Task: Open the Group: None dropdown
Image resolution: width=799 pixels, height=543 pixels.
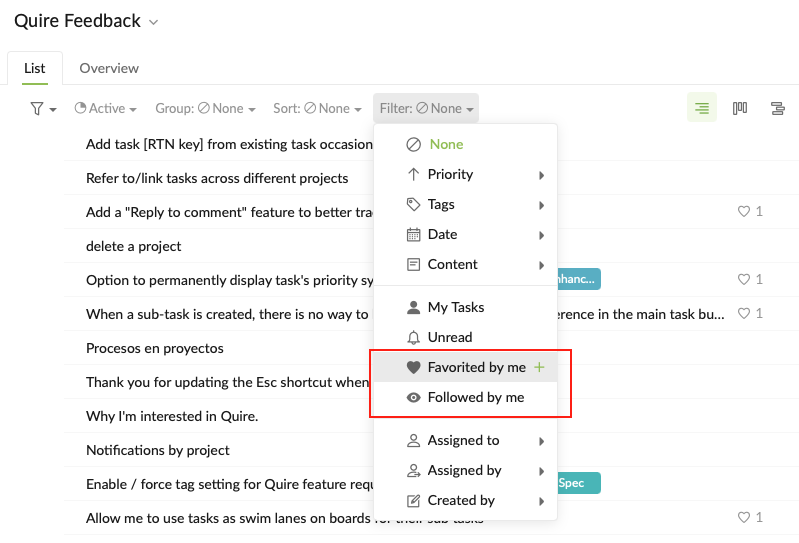Action: click(x=205, y=108)
